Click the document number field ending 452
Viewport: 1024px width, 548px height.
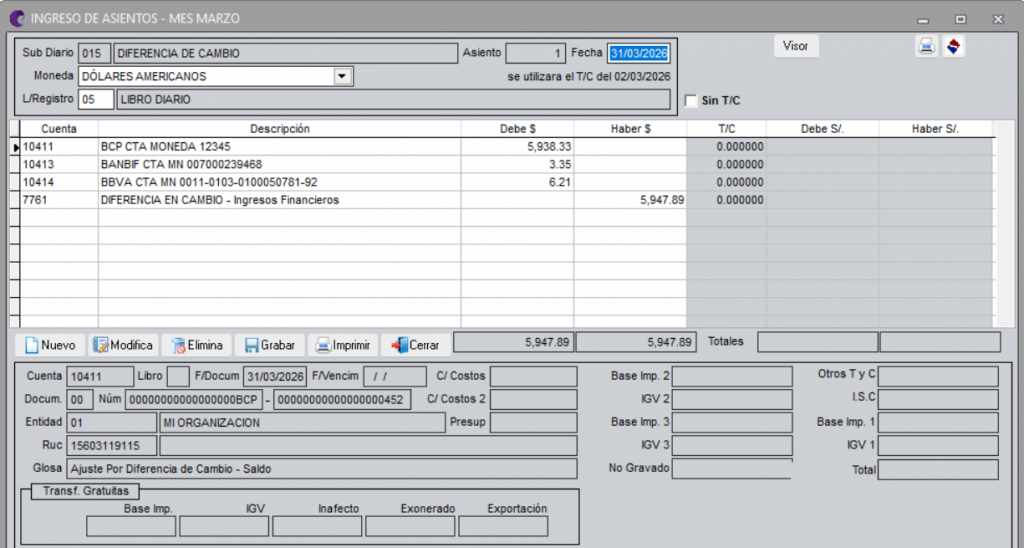pyautogui.click(x=342, y=400)
